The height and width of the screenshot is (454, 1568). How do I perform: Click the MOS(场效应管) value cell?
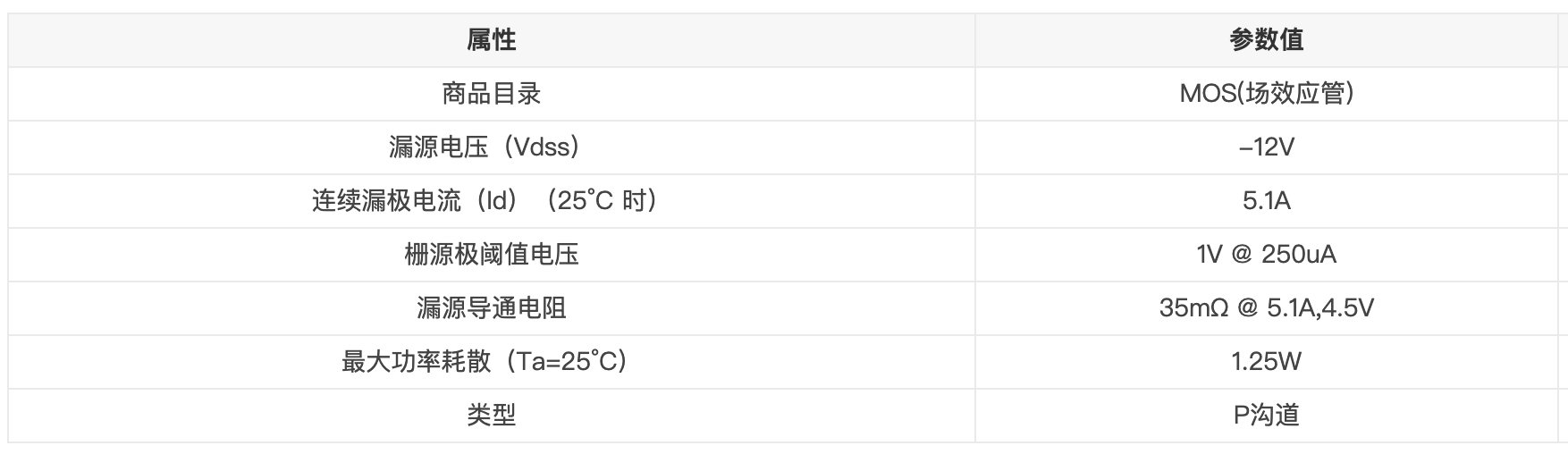tap(1266, 94)
